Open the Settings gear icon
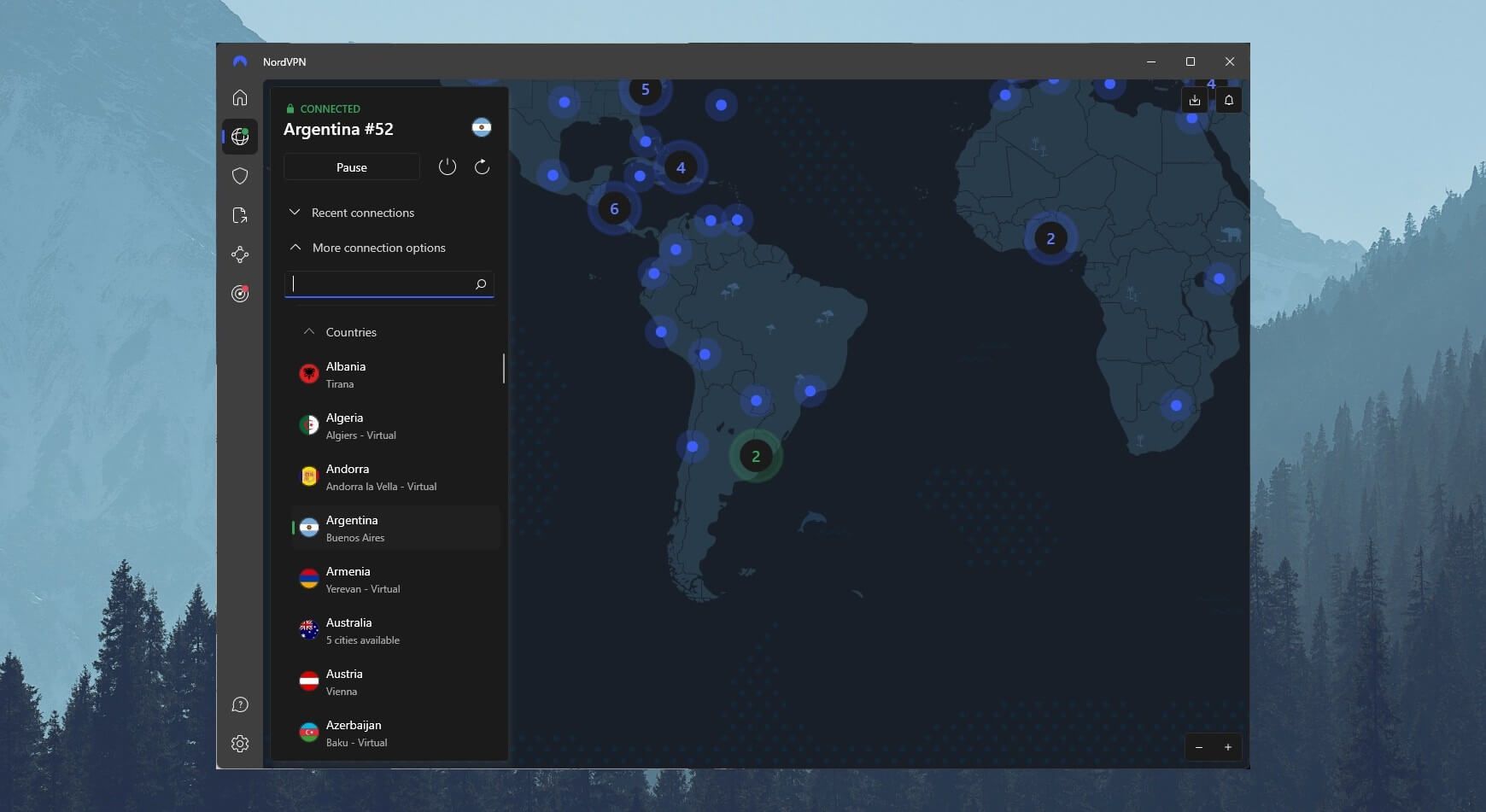 [240, 744]
